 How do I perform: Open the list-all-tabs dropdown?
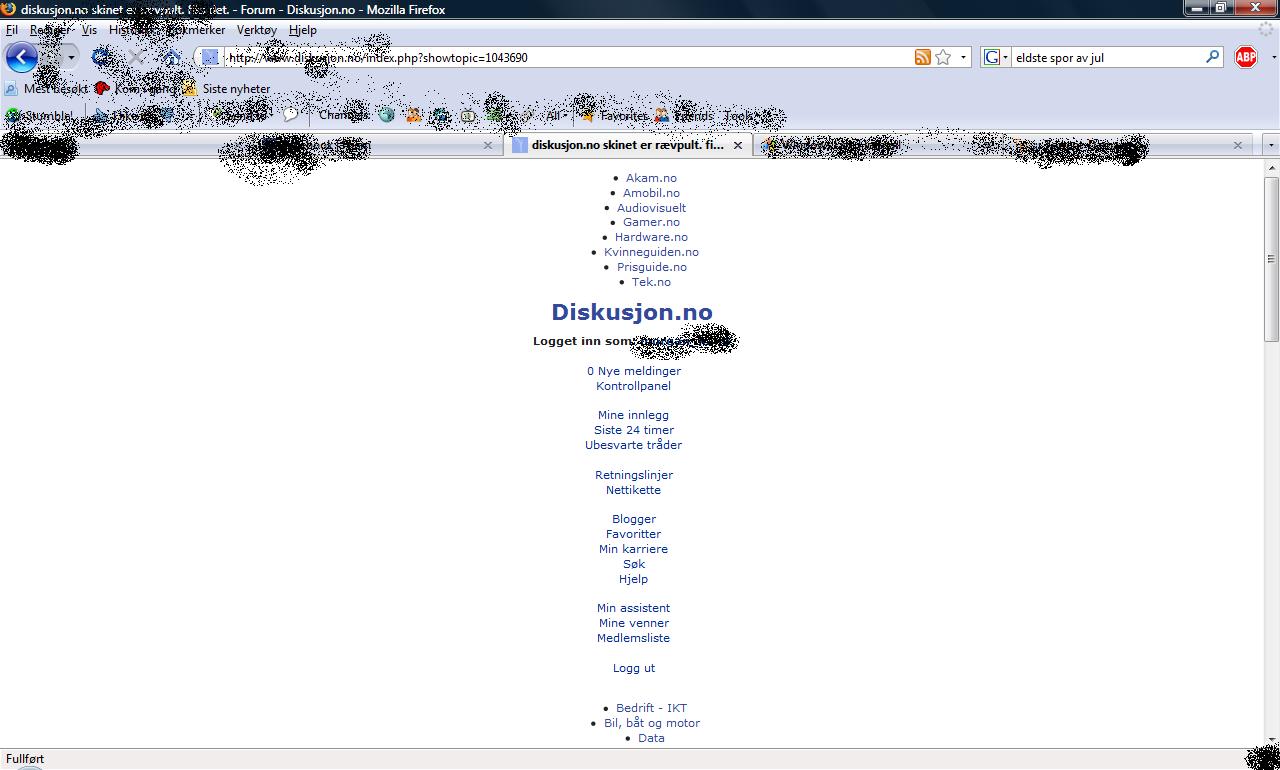coord(1271,145)
